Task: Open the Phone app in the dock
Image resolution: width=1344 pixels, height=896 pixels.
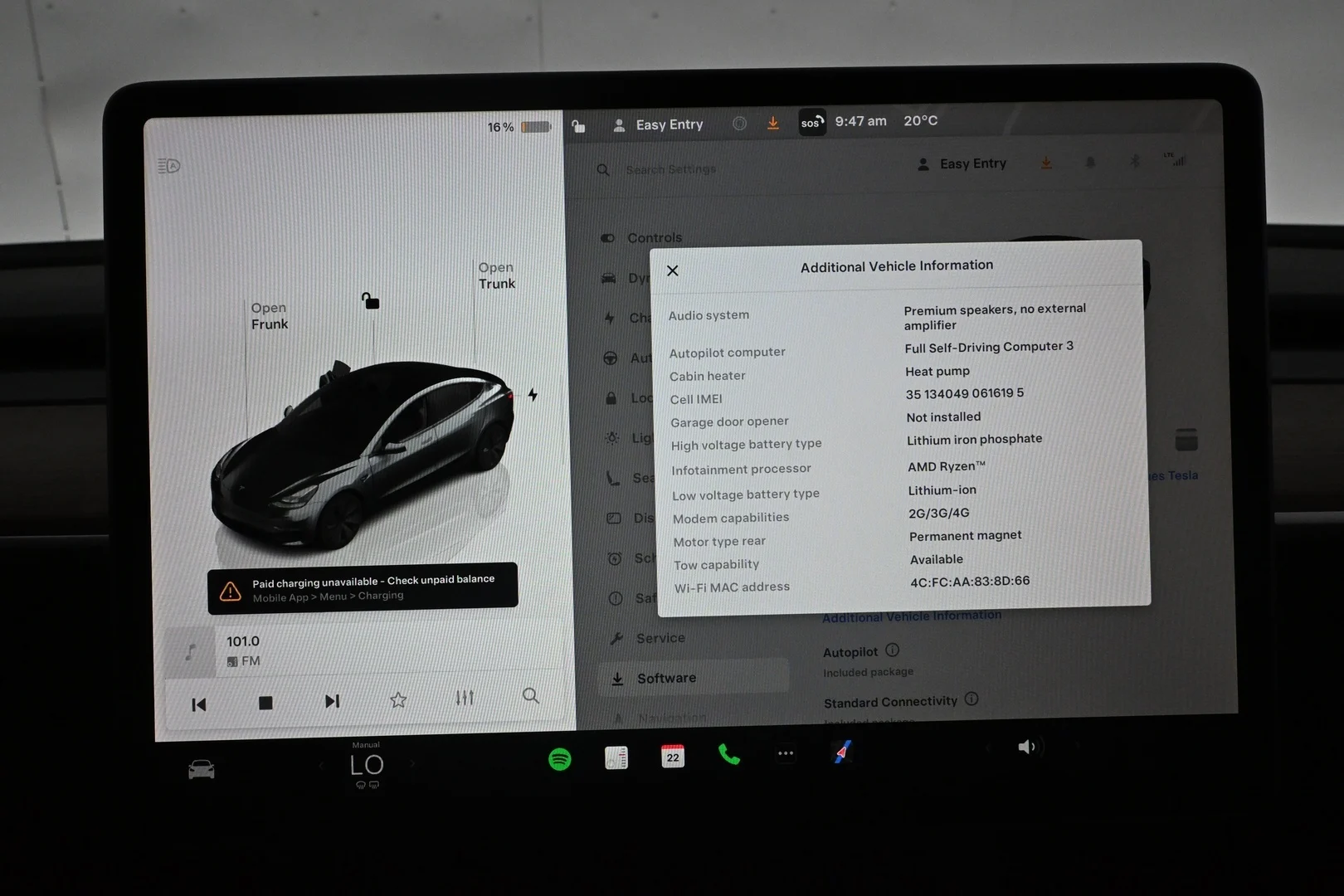Action: (x=729, y=754)
